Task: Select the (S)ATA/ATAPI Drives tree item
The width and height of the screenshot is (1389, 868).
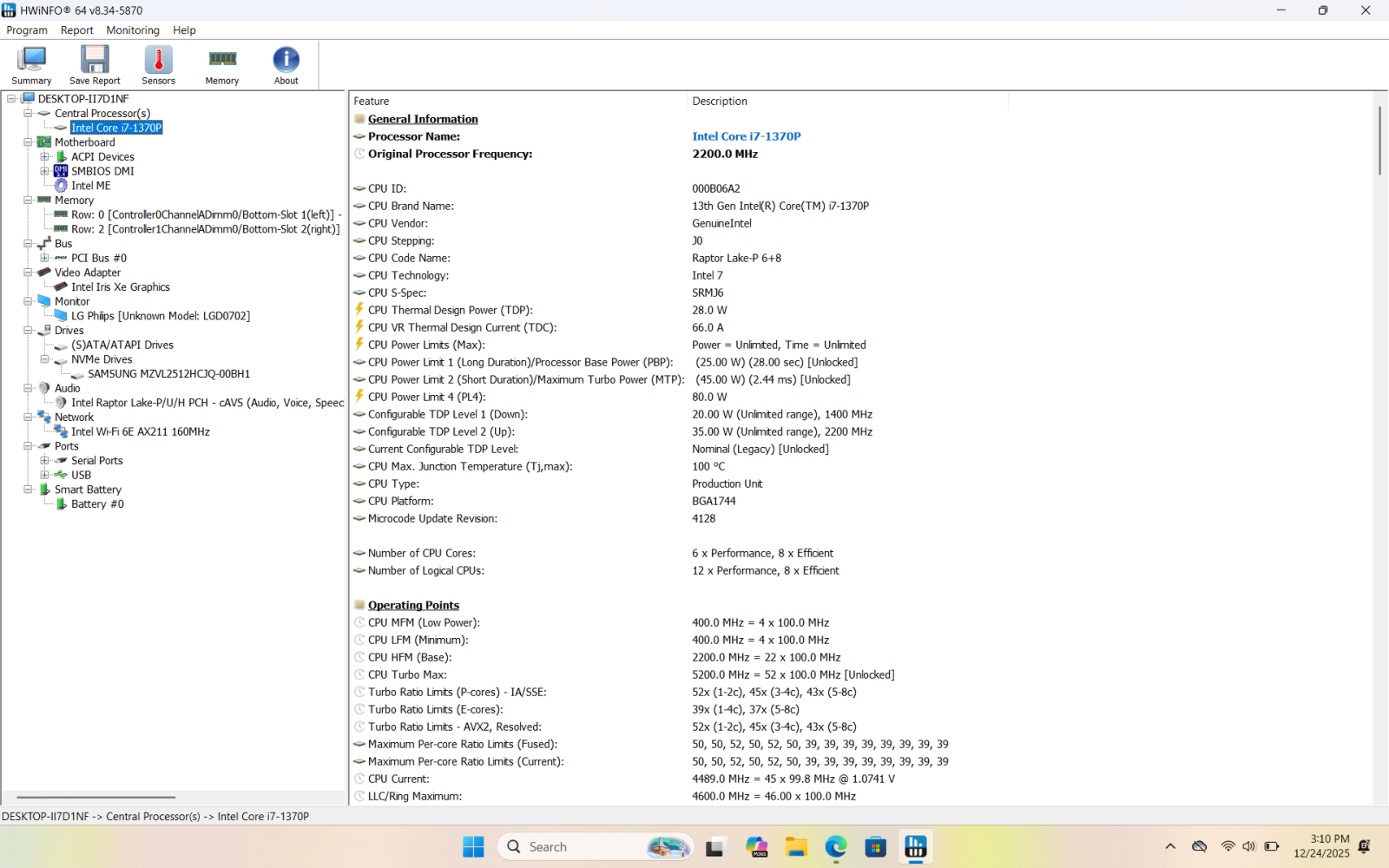Action: pos(122,345)
